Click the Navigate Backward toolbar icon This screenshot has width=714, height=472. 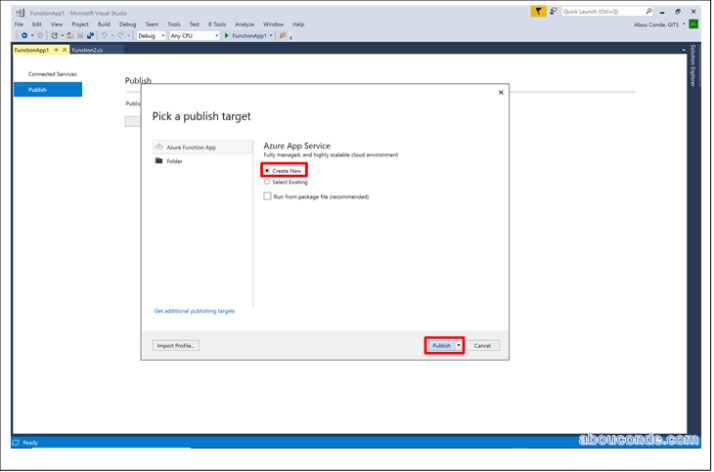point(24,35)
